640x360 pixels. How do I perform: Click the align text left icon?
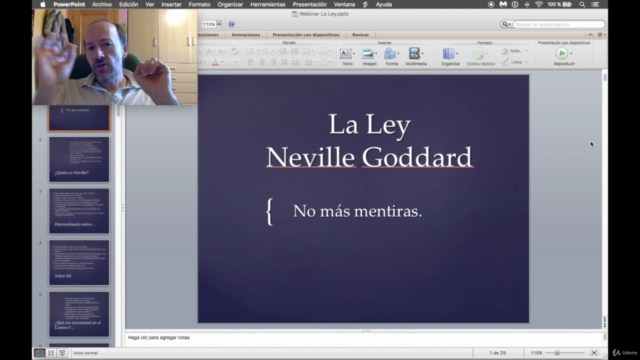point(250,62)
